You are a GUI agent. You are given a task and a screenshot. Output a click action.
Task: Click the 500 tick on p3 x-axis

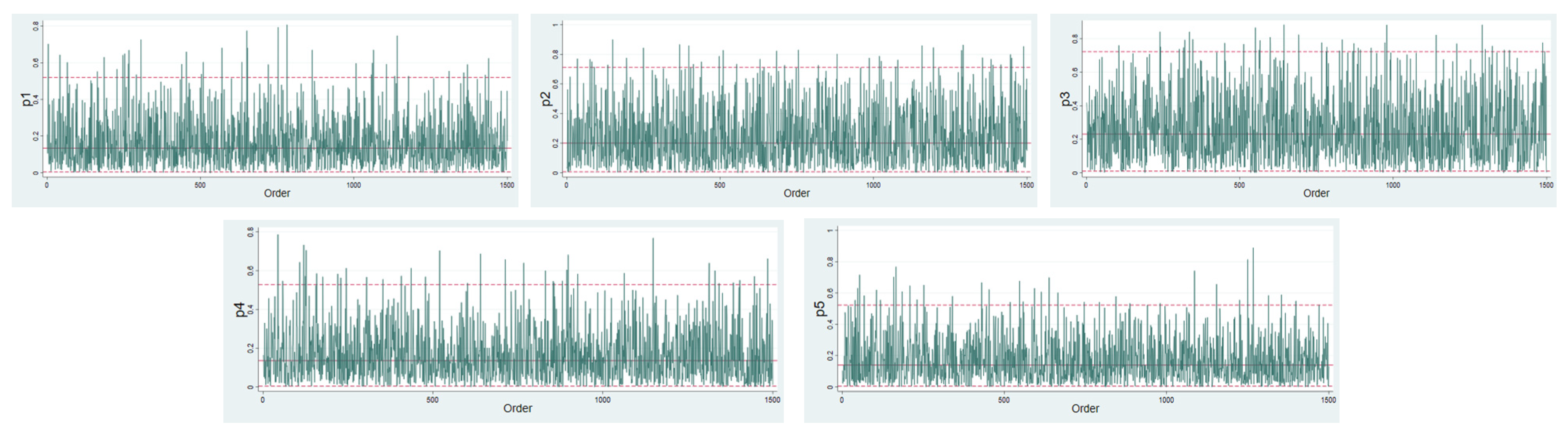point(1239,185)
